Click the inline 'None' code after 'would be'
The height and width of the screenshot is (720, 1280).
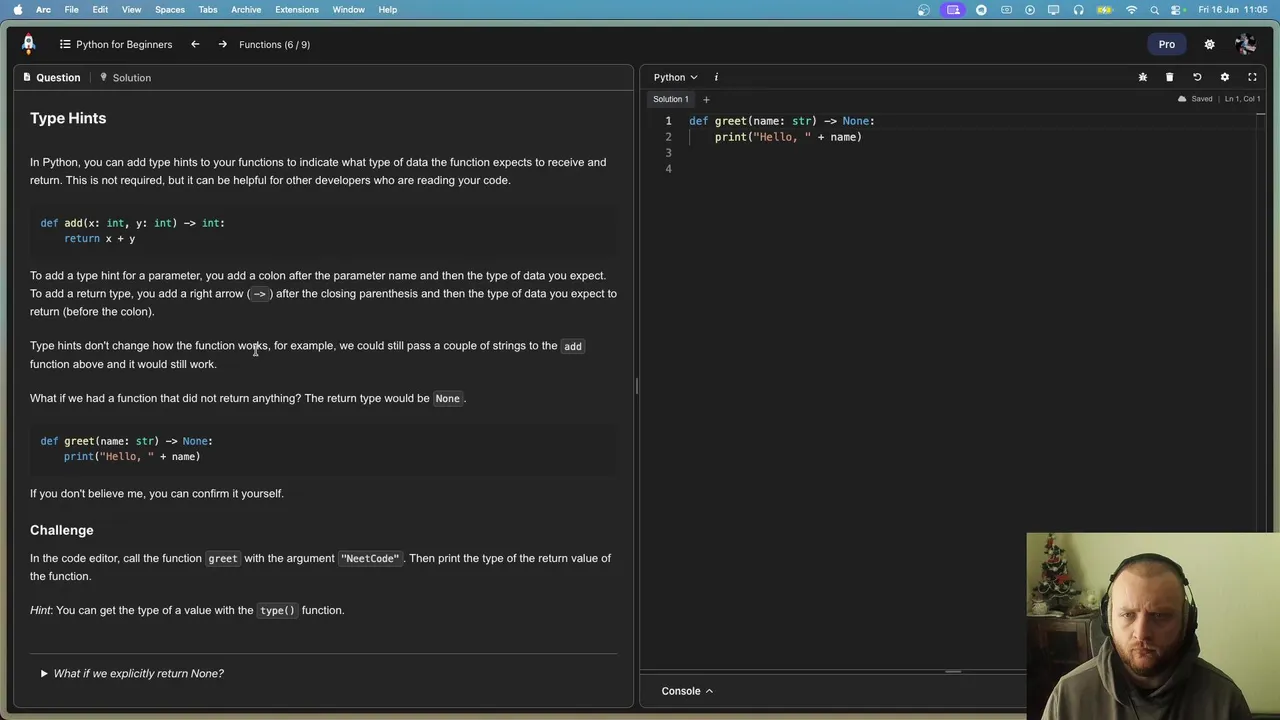coord(447,398)
